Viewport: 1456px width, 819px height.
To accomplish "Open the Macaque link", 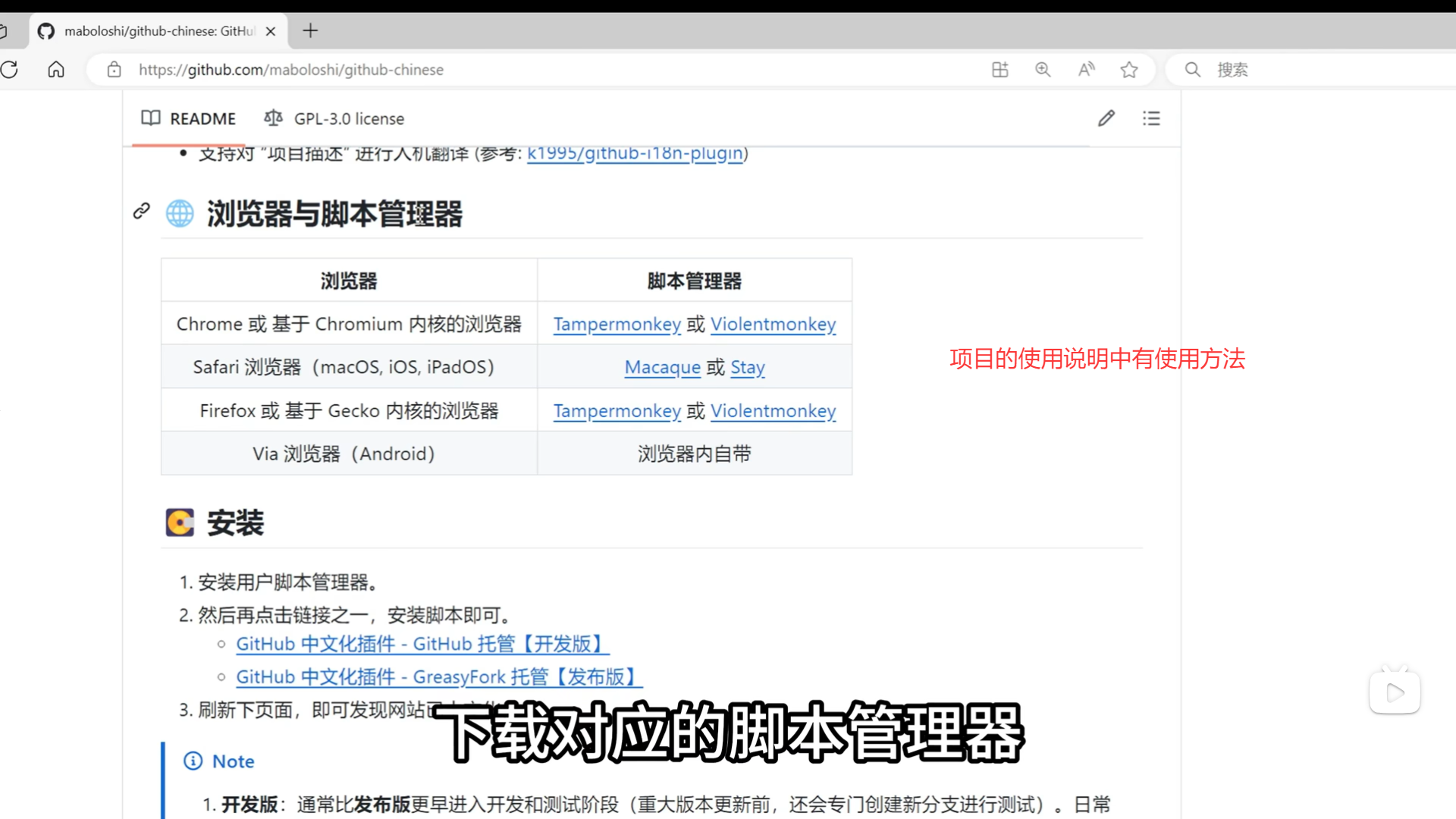I will (x=662, y=368).
